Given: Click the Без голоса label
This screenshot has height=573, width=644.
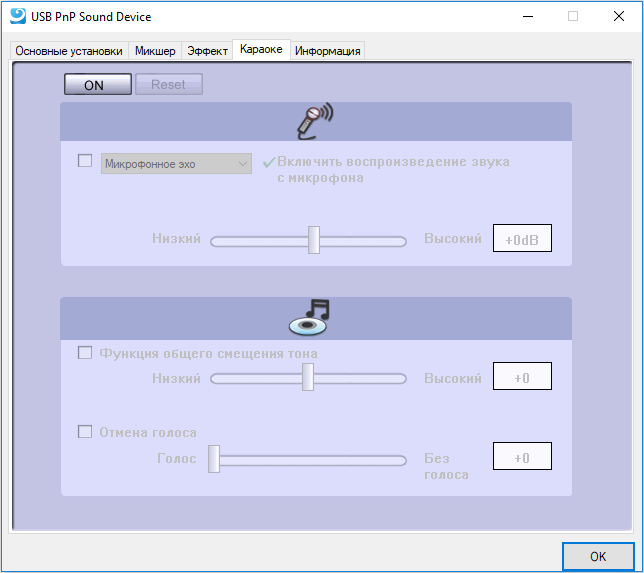Looking at the screenshot, I should point(446,467).
